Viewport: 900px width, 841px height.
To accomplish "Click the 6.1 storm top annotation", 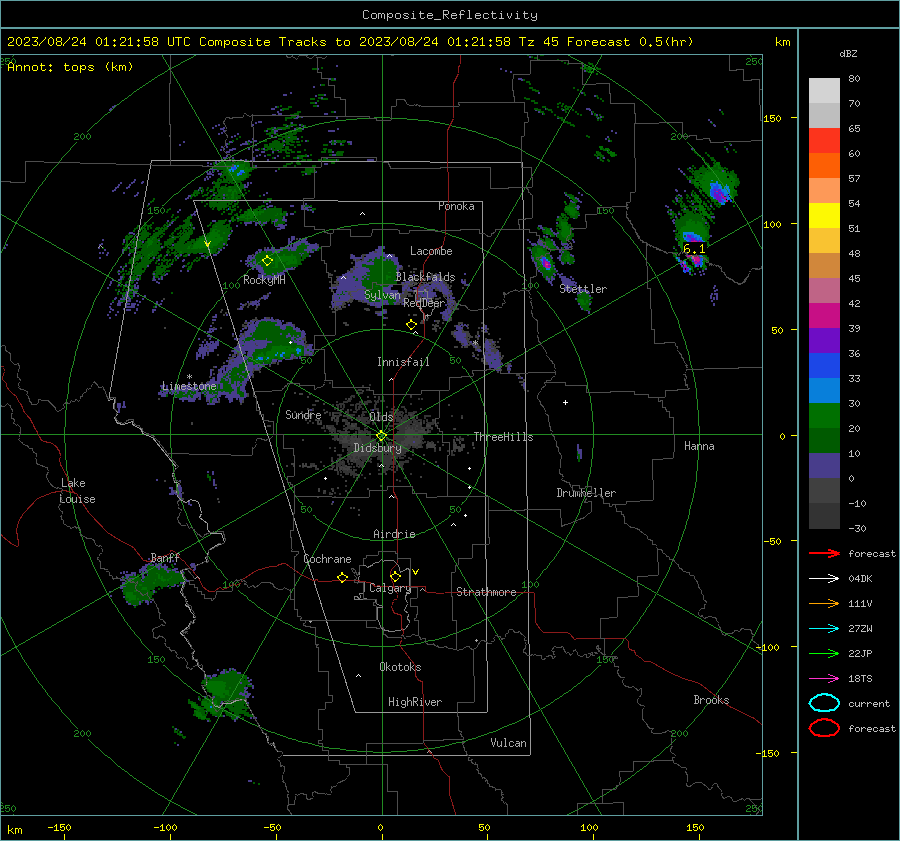I will [x=693, y=249].
